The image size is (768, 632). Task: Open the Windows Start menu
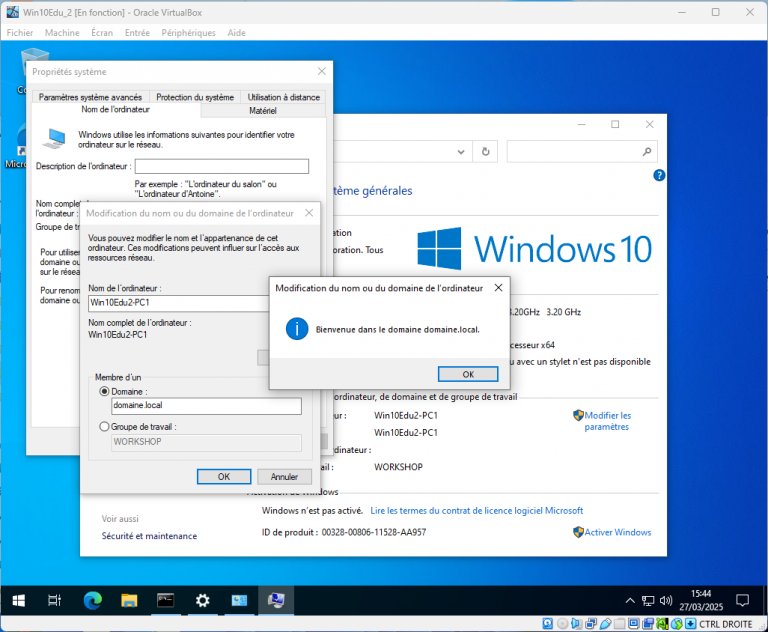coord(18,600)
